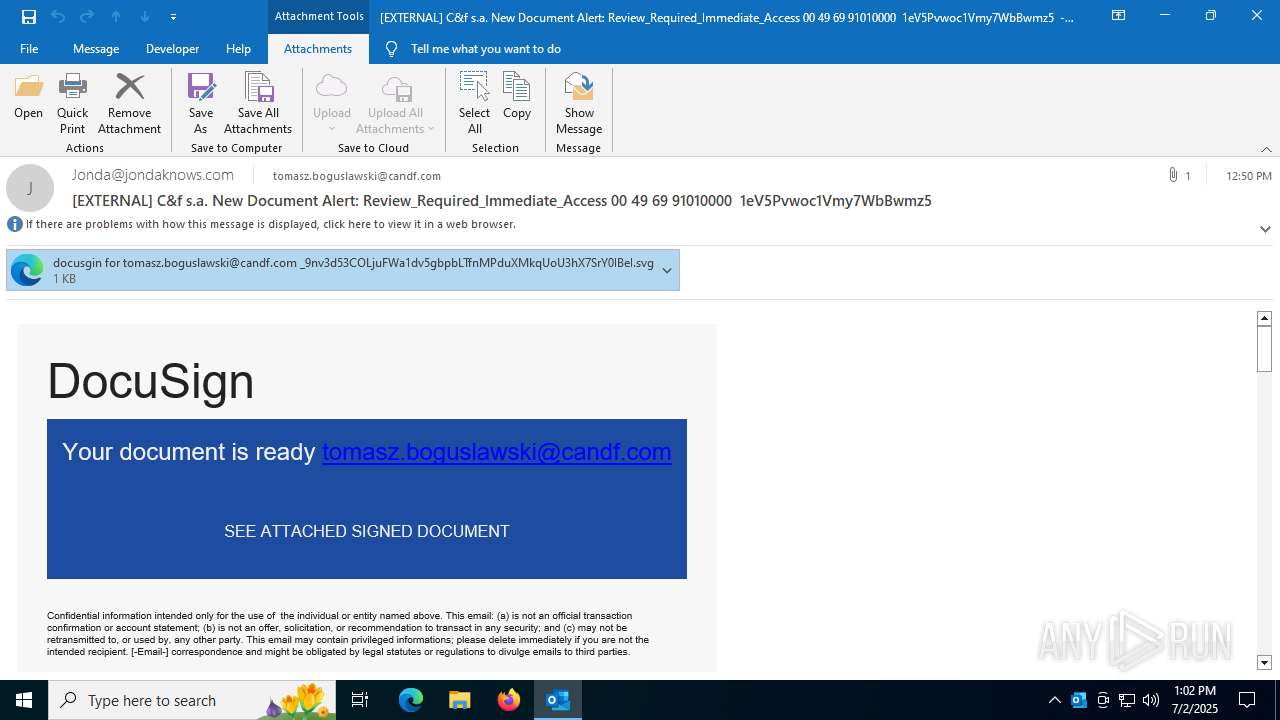Viewport: 1280px width, 720px height.
Task: Click Next Item down arrow in title bar
Action: point(145,16)
